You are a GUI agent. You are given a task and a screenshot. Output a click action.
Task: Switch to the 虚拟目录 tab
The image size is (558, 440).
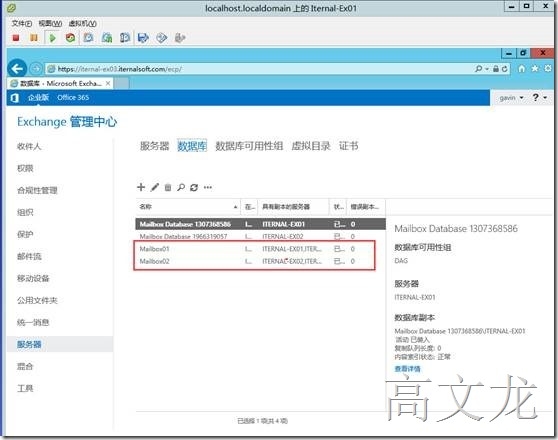point(311,146)
